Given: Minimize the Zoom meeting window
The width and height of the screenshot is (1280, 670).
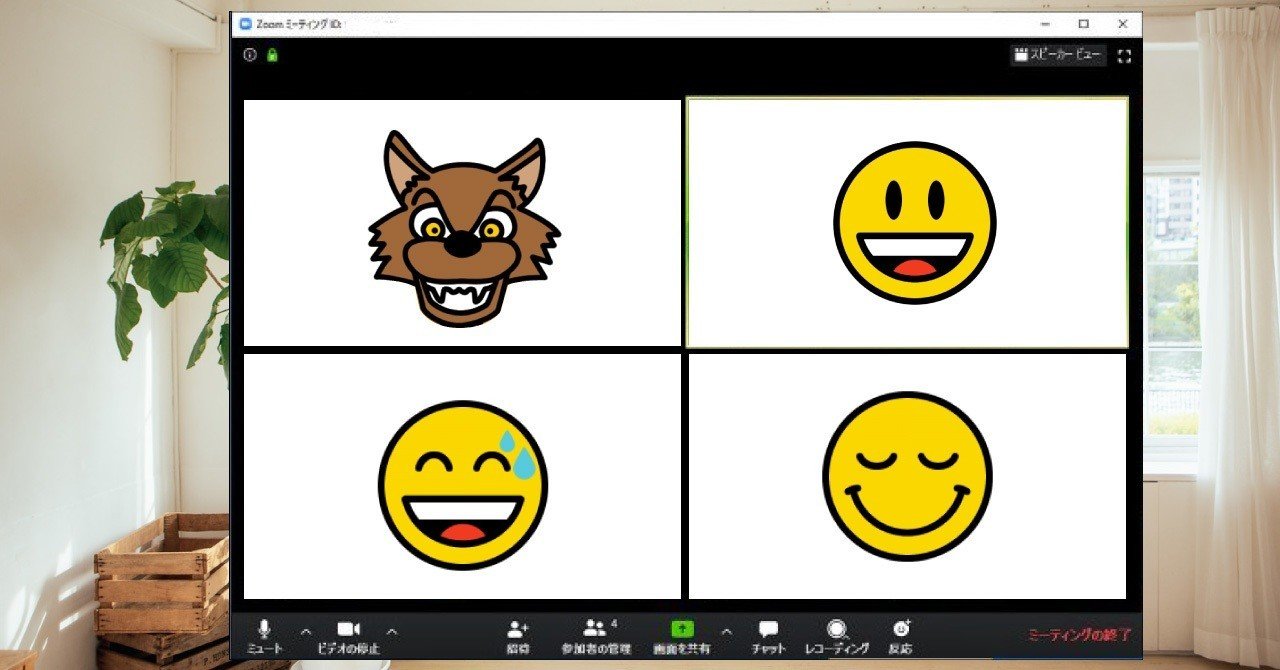Looking at the screenshot, I should [x=1045, y=23].
